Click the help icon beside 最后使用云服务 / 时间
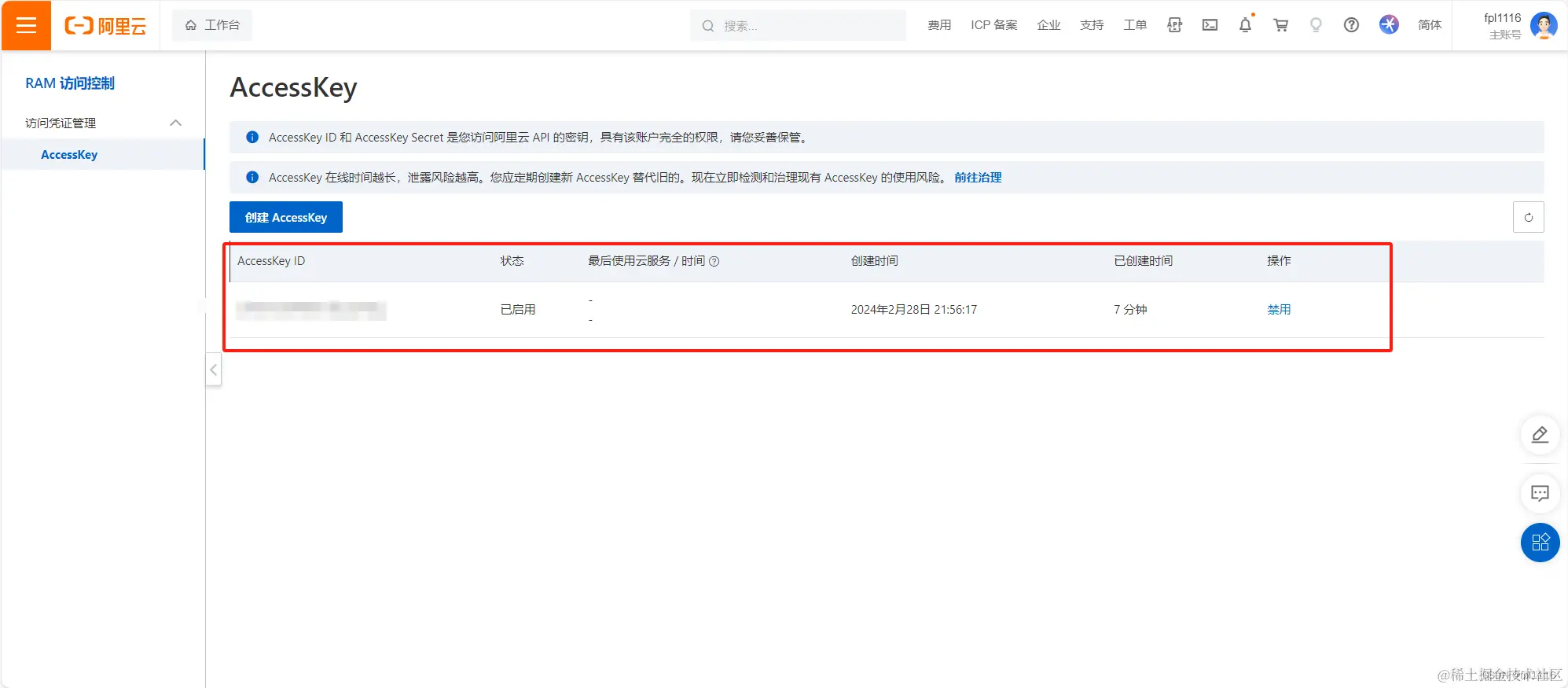The width and height of the screenshot is (1568, 688). 714,262
